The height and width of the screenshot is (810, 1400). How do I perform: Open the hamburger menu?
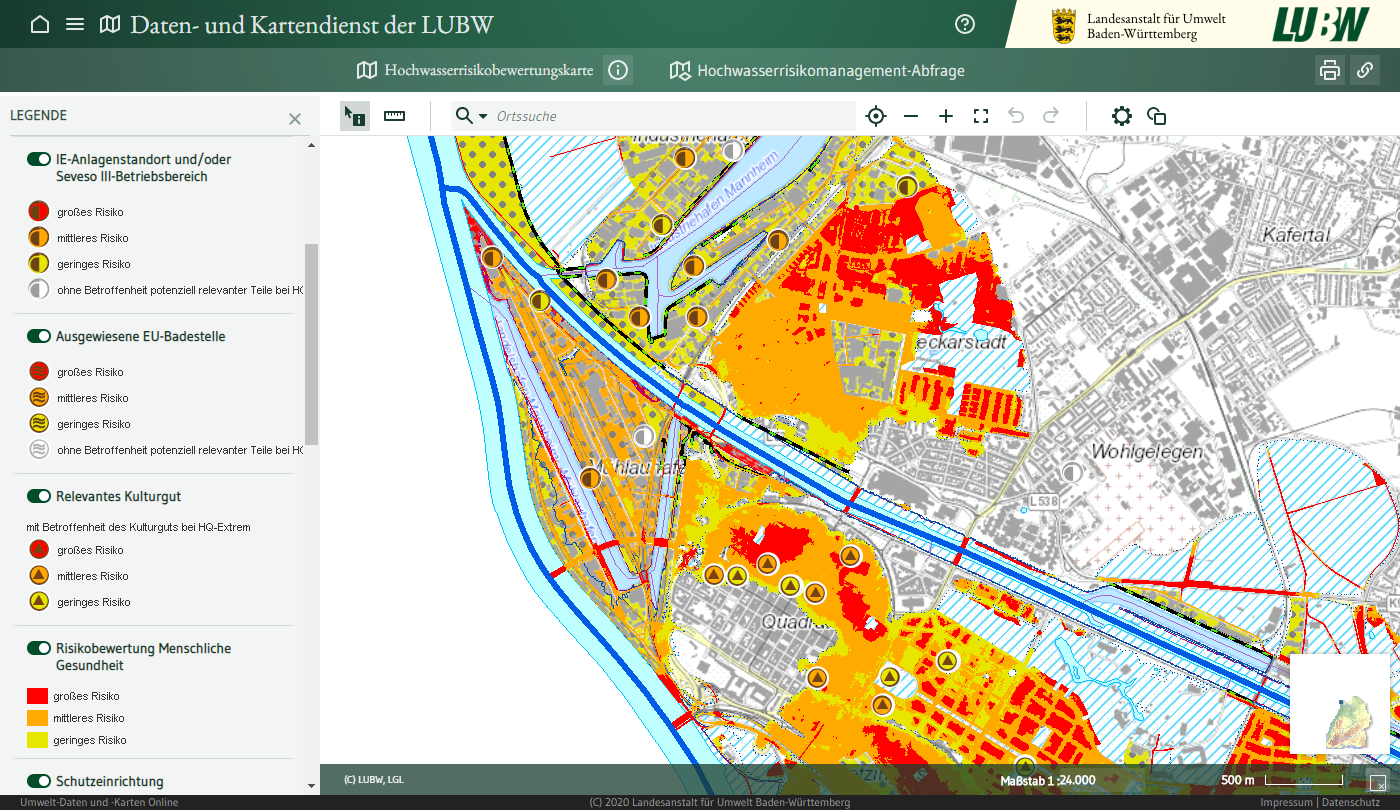75,24
